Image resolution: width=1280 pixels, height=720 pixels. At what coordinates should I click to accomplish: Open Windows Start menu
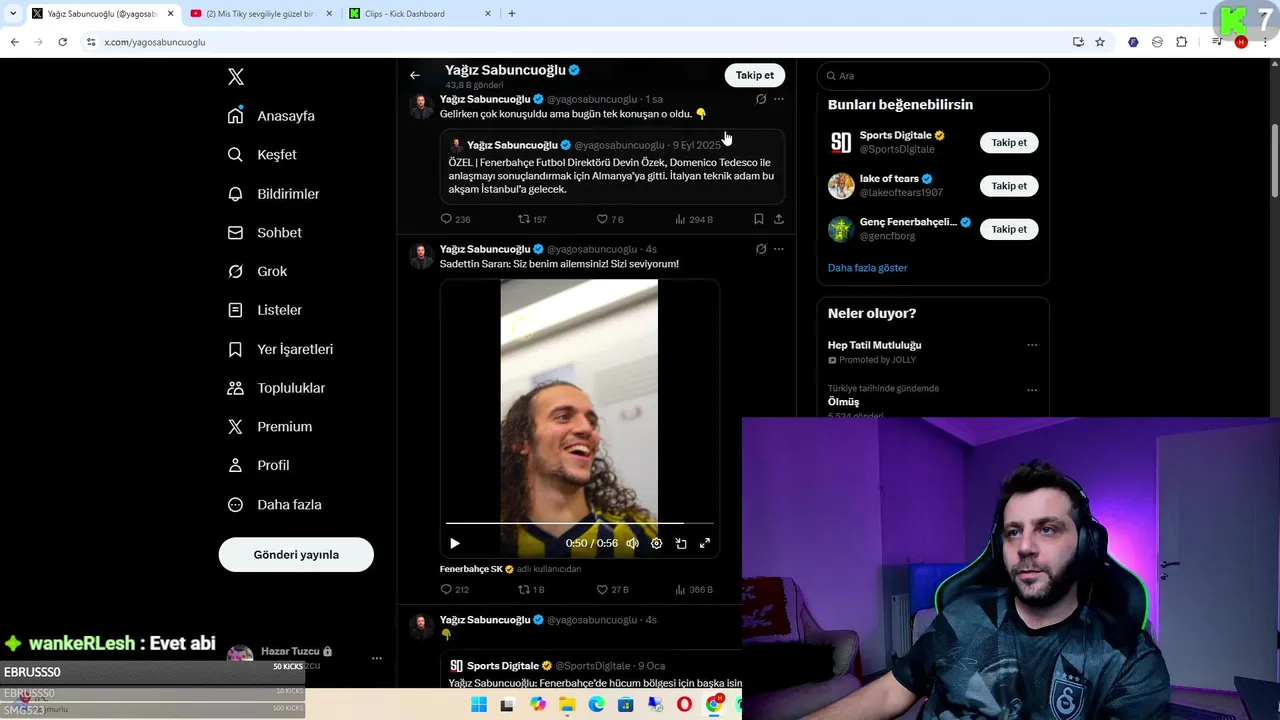[x=479, y=704]
